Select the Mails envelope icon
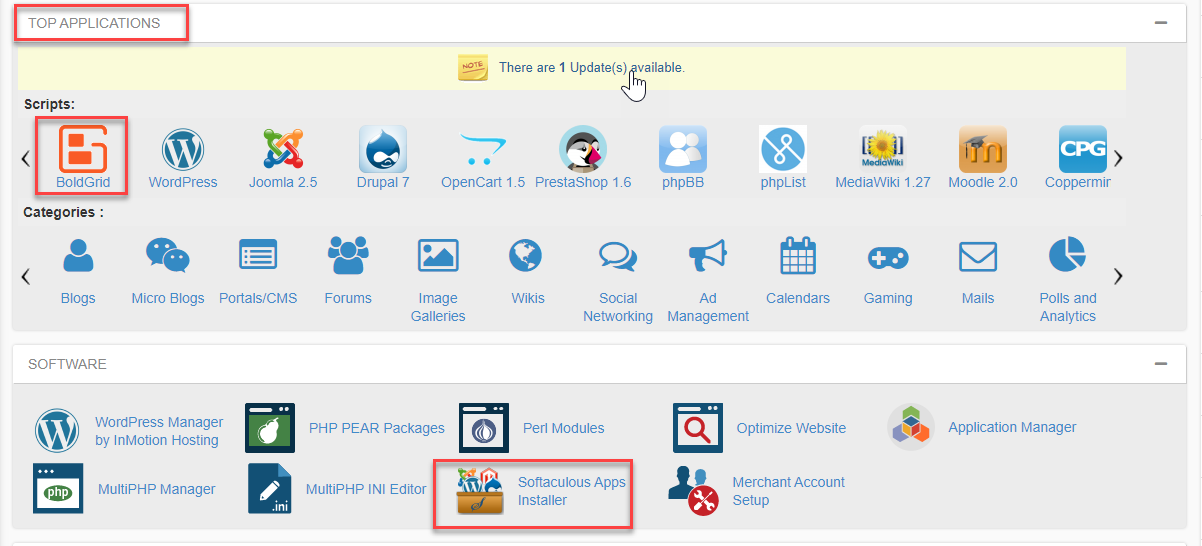Screen dimensions: 1202x546 pyautogui.click(x=978, y=257)
